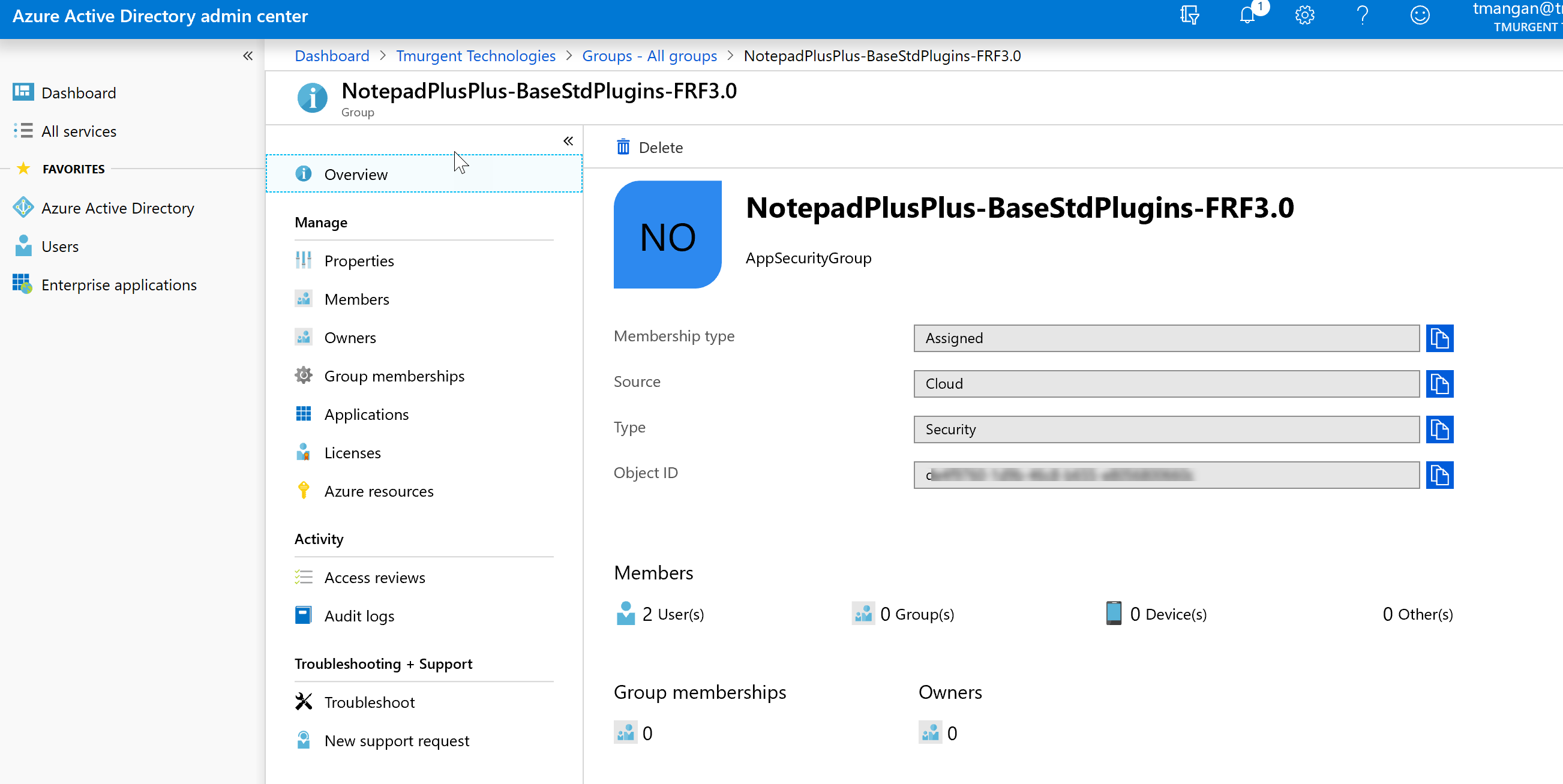This screenshot has height=784, width=1563.
Task: Collapse the group menu pane
Action: tap(568, 142)
